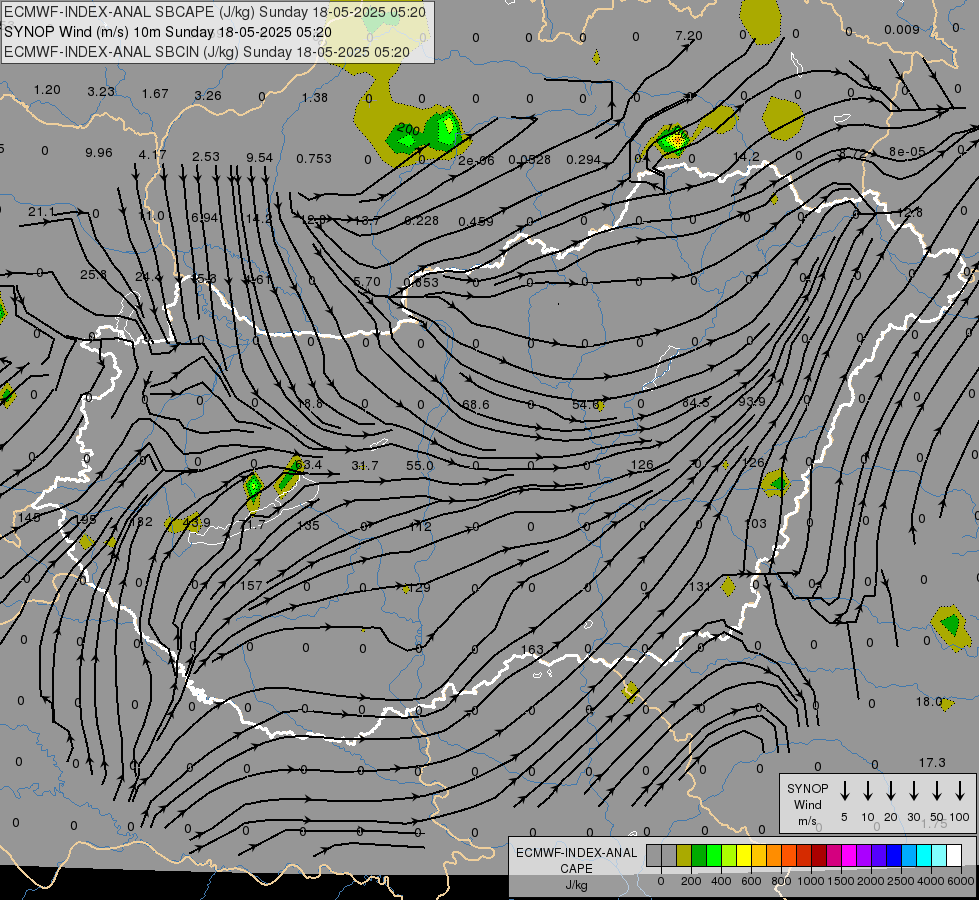
Task: Click the map value 0.753
Action: pyautogui.click(x=314, y=159)
